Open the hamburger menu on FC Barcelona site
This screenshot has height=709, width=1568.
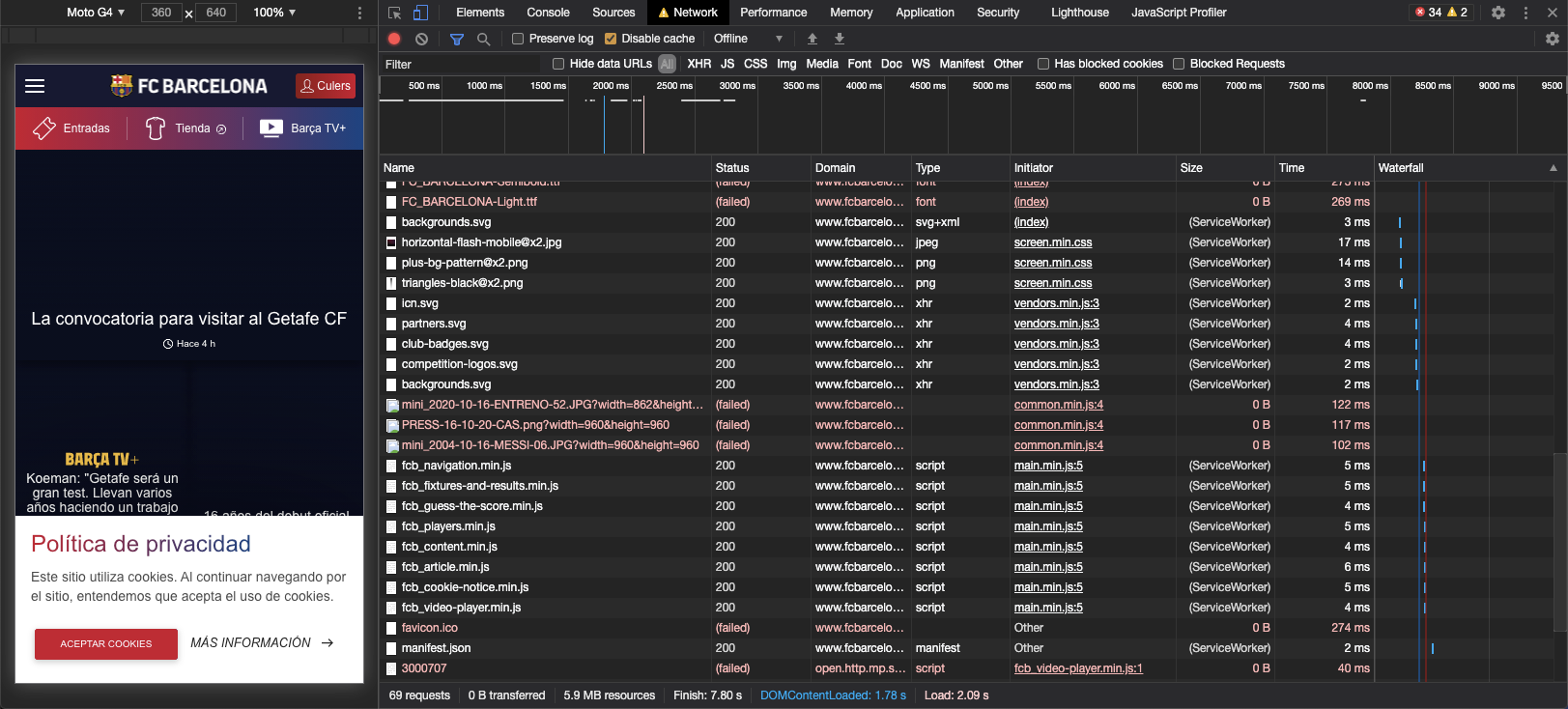tap(35, 86)
